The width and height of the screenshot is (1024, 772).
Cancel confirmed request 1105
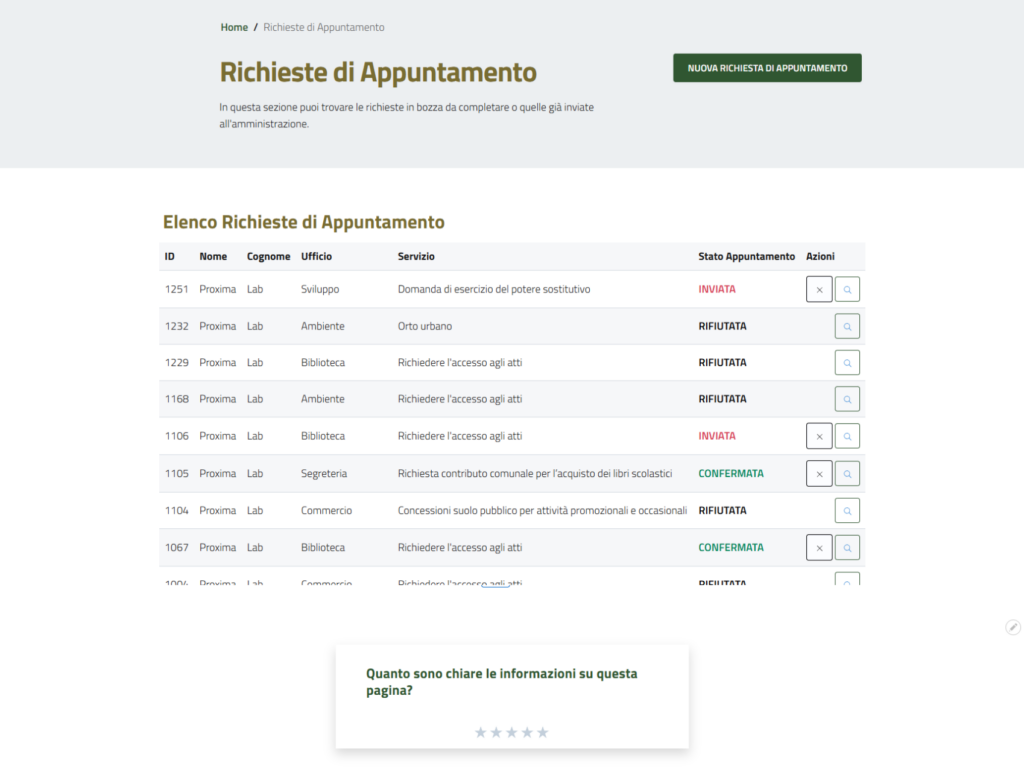pos(819,474)
